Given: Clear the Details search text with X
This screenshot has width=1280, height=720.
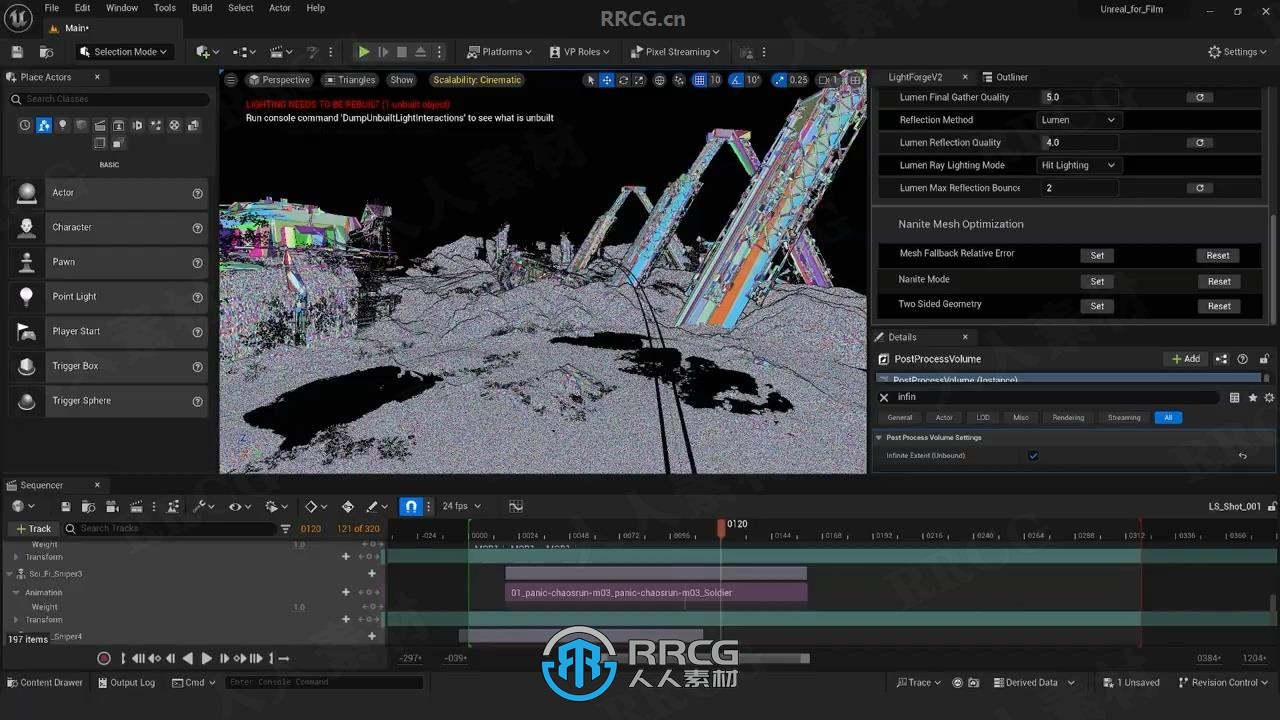Looking at the screenshot, I should point(884,398).
